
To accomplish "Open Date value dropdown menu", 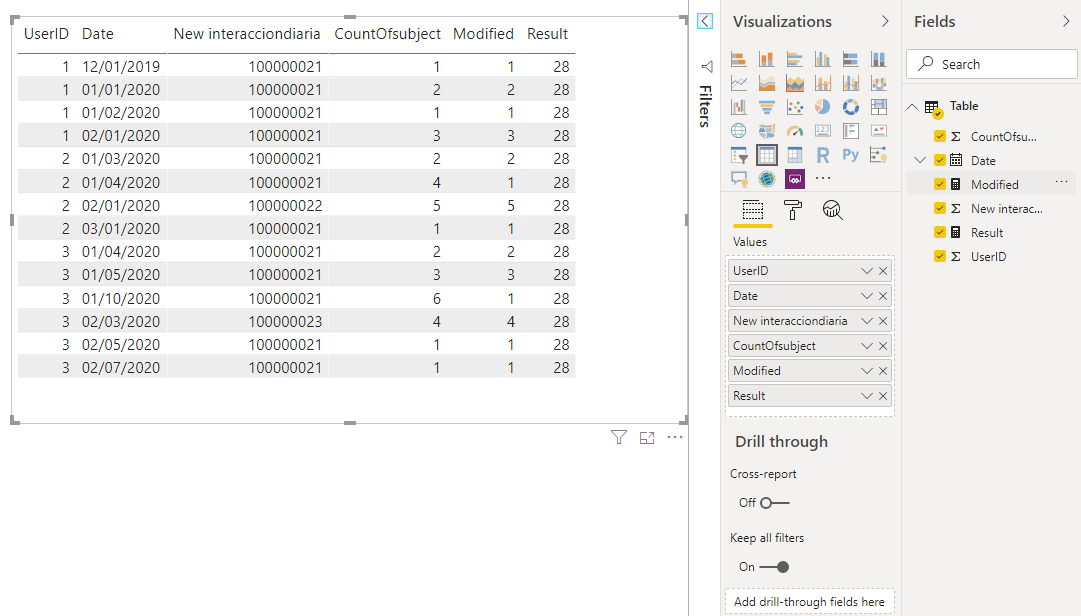I will (867, 296).
